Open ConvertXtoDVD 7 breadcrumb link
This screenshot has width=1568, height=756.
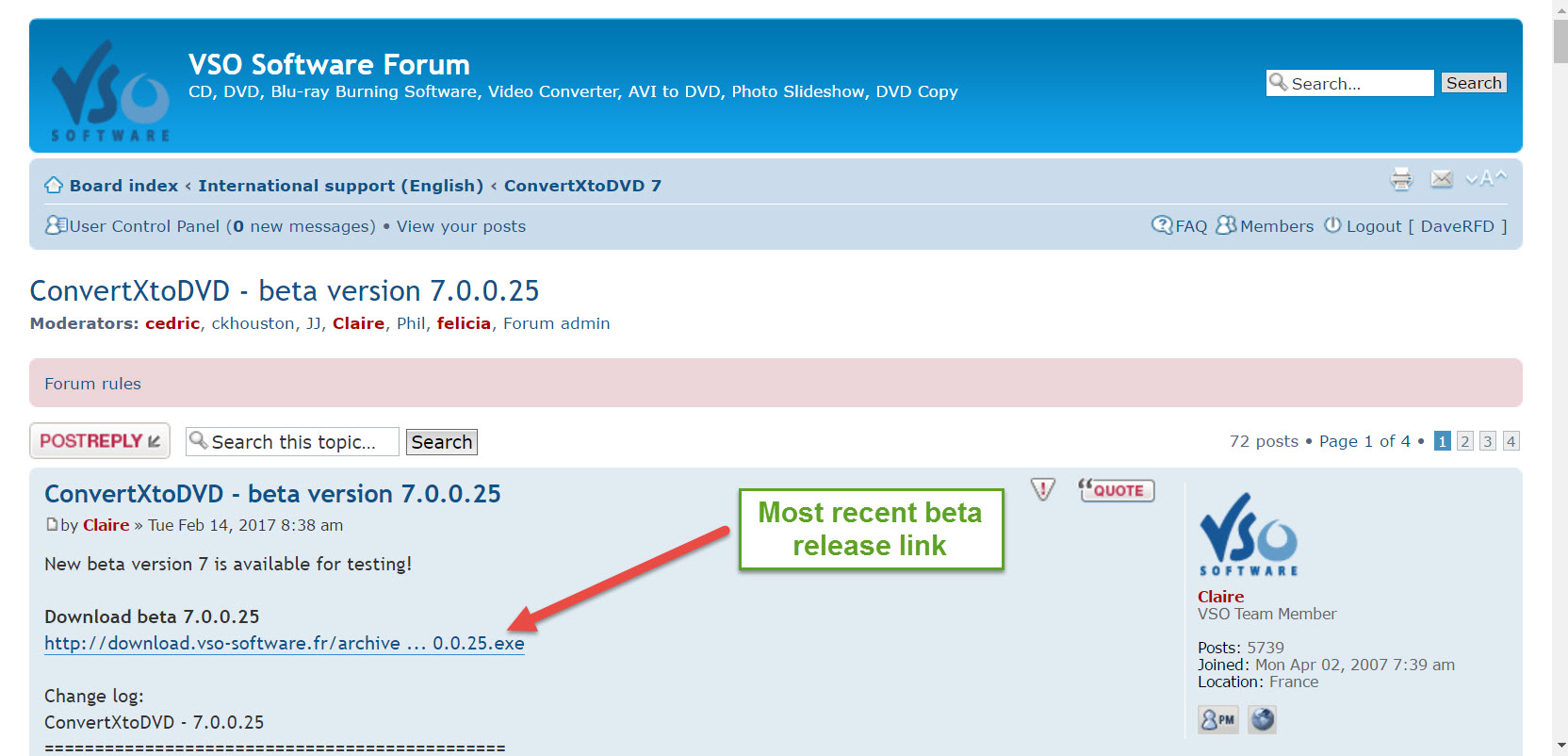[x=582, y=186]
